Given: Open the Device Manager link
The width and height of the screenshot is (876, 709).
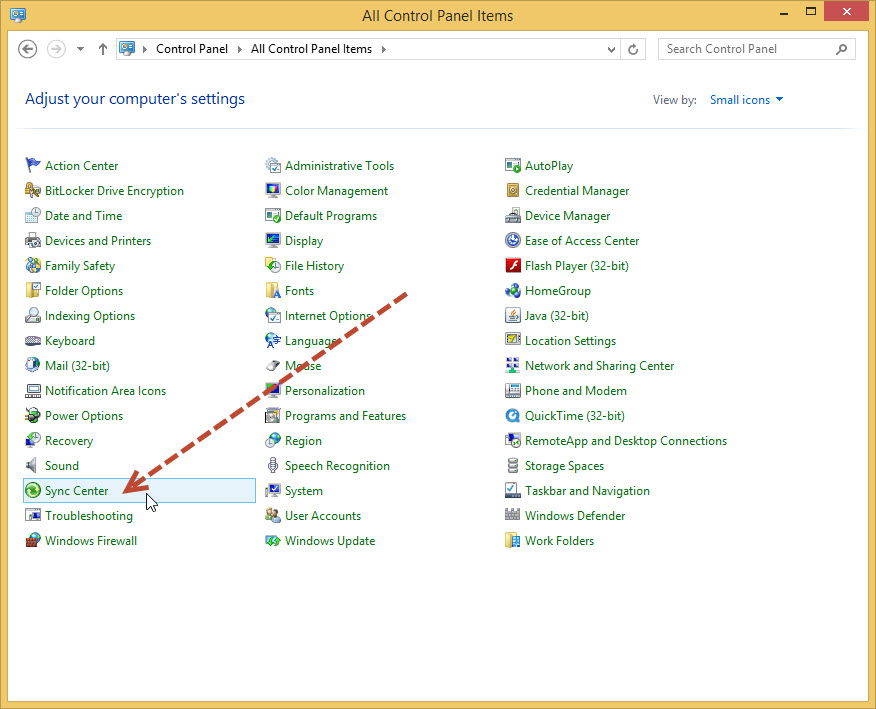Looking at the screenshot, I should 567,216.
